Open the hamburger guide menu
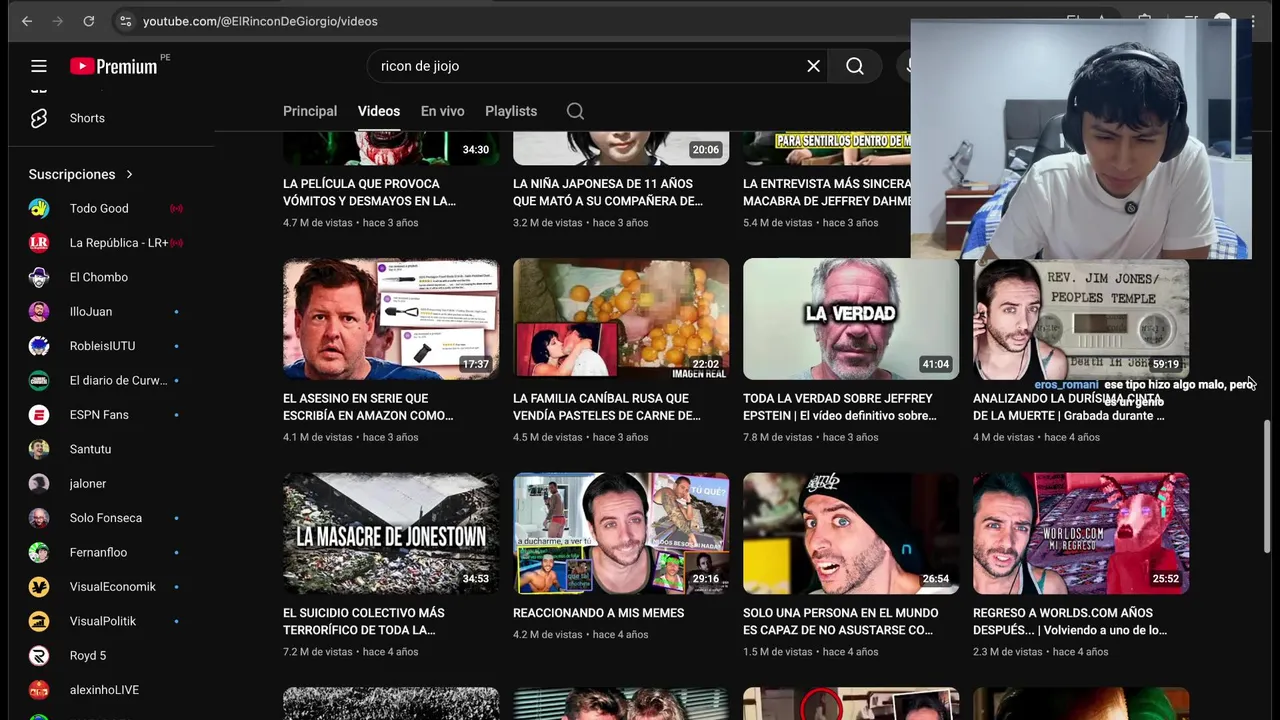1280x720 pixels. coord(39,66)
